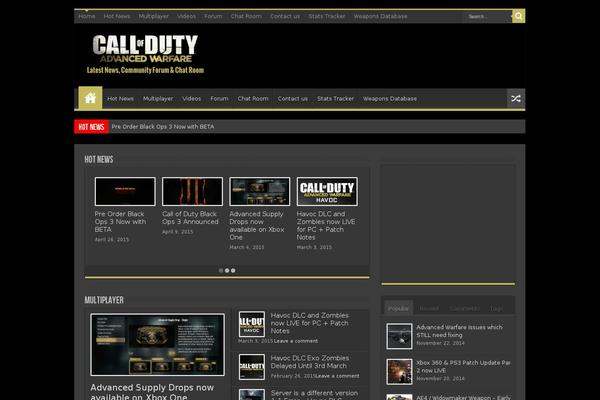This screenshot has width=600, height=400.
Task: Focus the Search input field
Action: [x=488, y=16]
